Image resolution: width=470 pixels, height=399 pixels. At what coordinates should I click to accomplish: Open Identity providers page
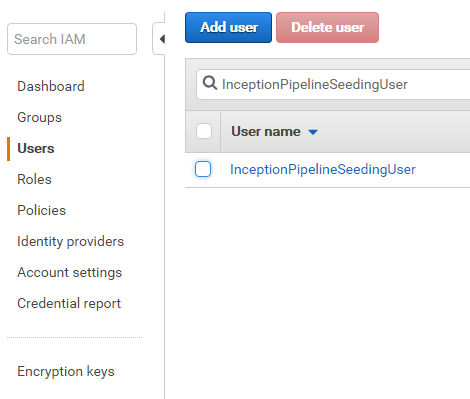(70, 241)
